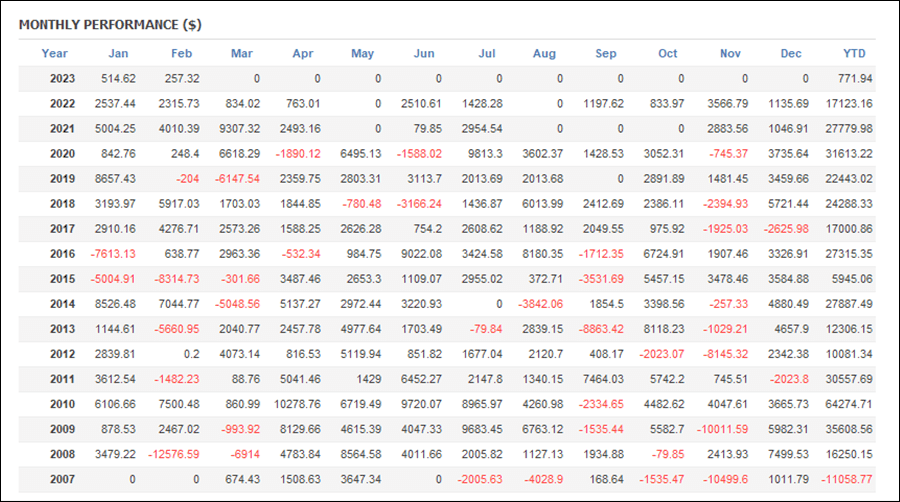Select the 9307.32 March 2021 cell
Image resolution: width=900 pixels, height=502 pixels.
tap(239, 129)
